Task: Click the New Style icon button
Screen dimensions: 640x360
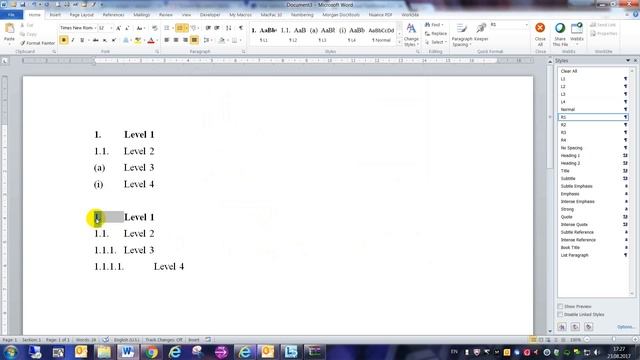Action: tap(562, 327)
